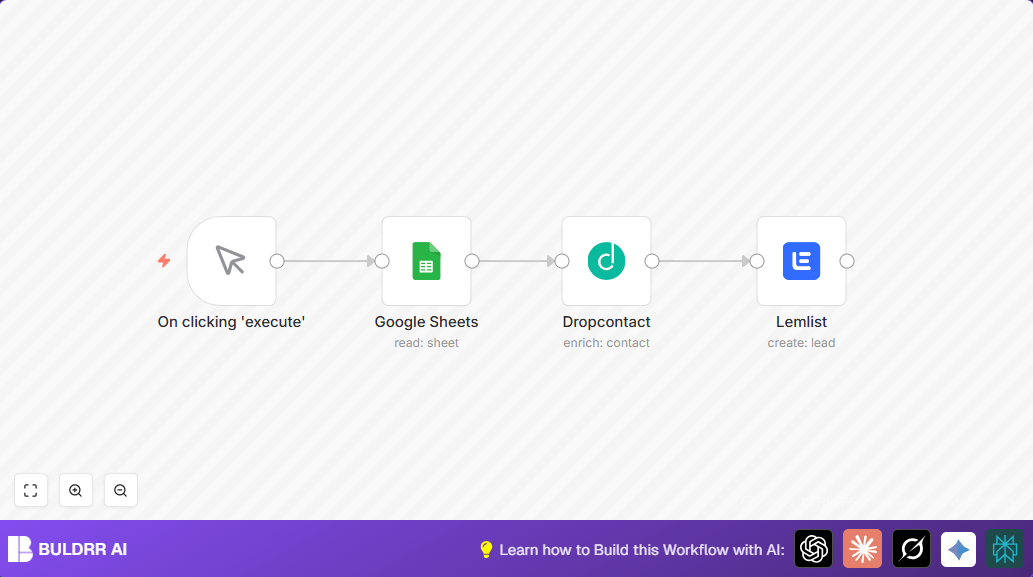The width and height of the screenshot is (1033, 577).
Task: Click the Dropcontact output connector
Action: click(x=652, y=261)
